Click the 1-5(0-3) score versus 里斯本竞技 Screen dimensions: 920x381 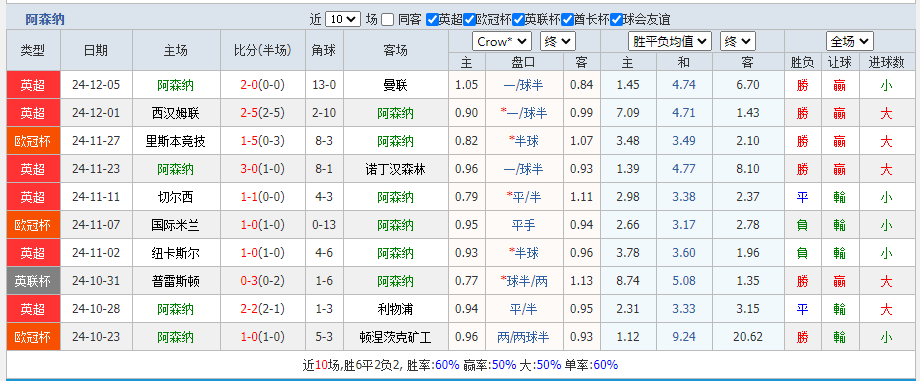point(262,141)
